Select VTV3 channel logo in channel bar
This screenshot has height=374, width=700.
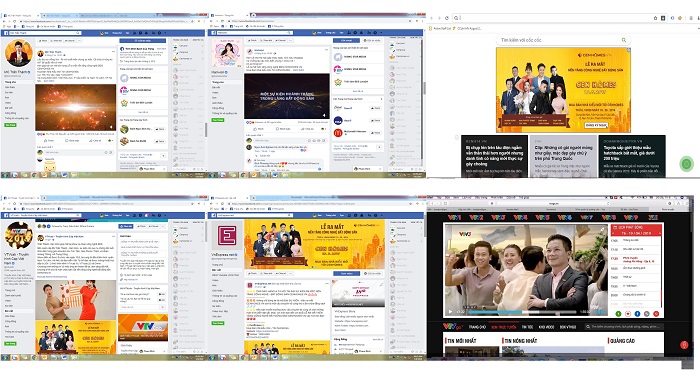coord(498,217)
